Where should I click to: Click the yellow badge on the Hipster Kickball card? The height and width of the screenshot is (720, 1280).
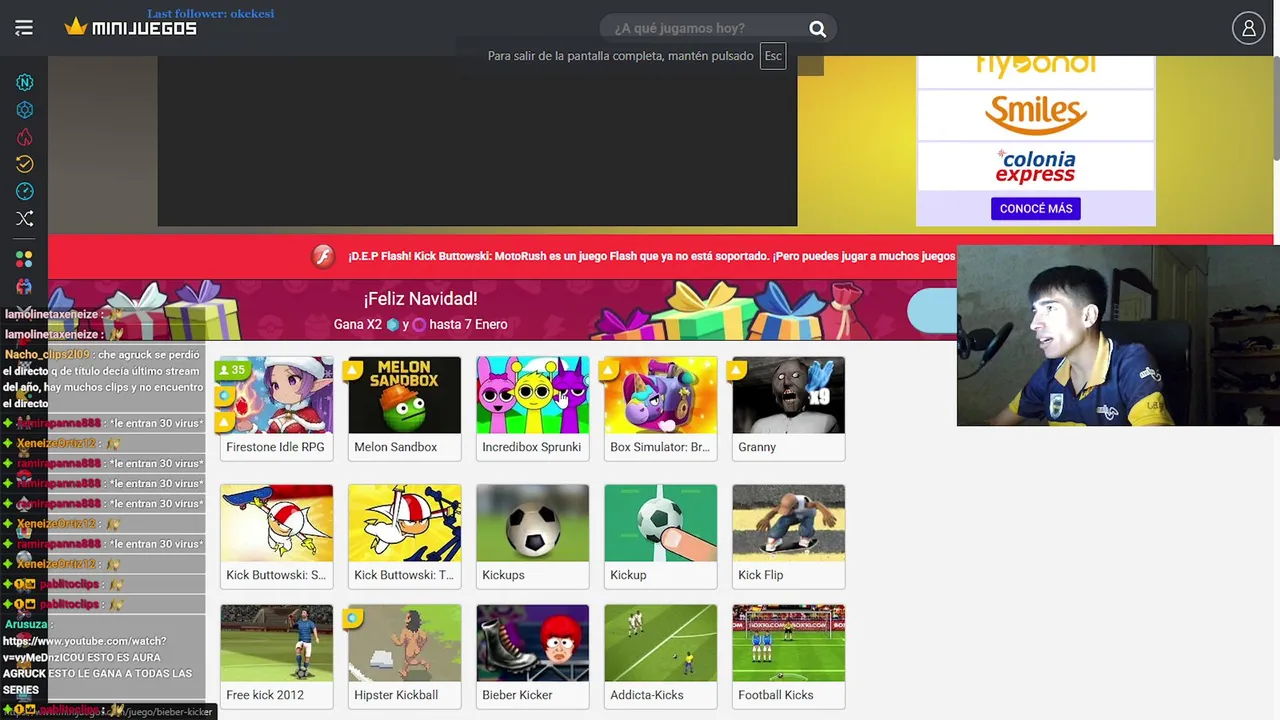[352, 619]
